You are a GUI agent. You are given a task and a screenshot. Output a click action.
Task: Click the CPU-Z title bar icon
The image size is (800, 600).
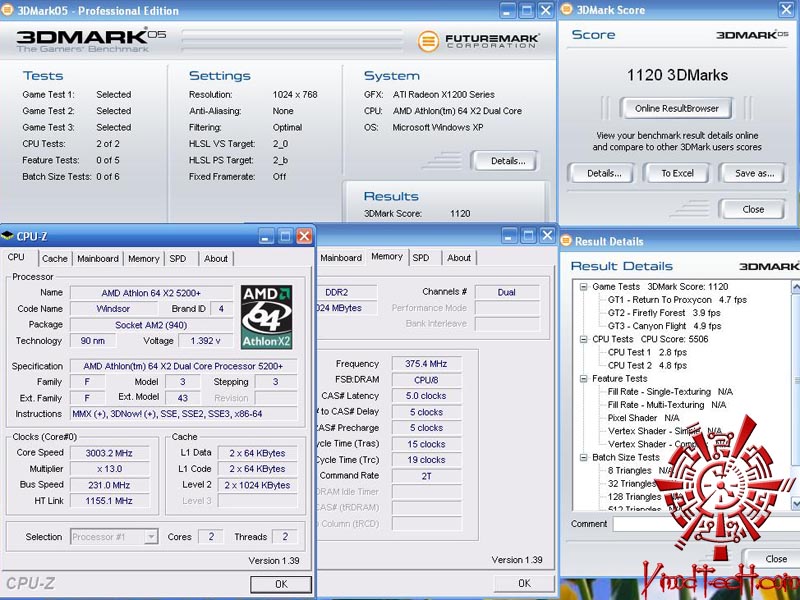[7, 236]
